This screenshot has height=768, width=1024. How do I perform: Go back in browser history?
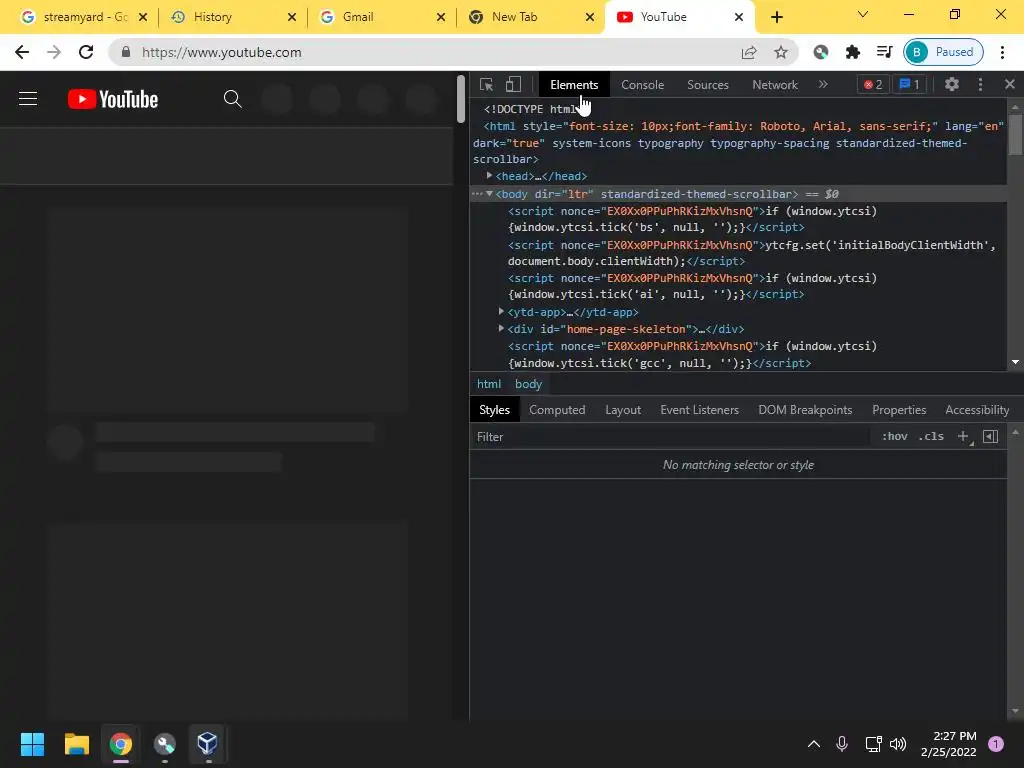click(x=22, y=52)
